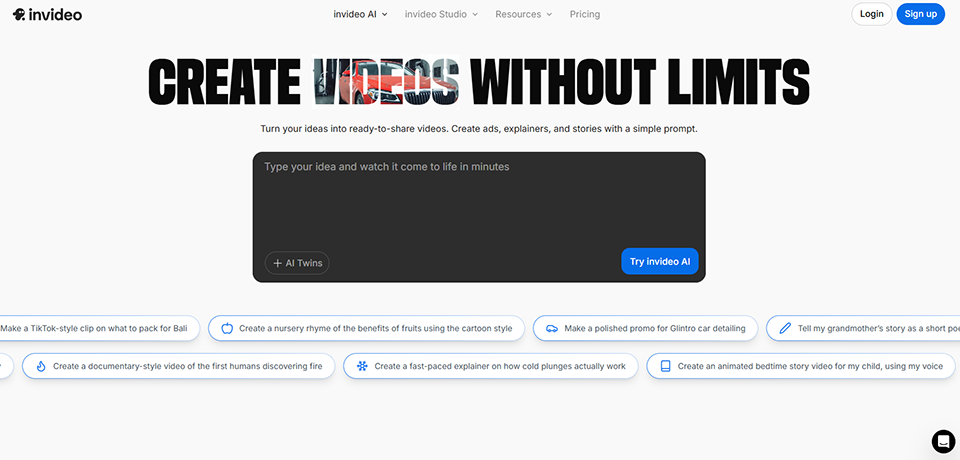Viewport: 960px width, 460px height.
Task: Pick the cold plunges explainer suggestion
Action: point(490,366)
